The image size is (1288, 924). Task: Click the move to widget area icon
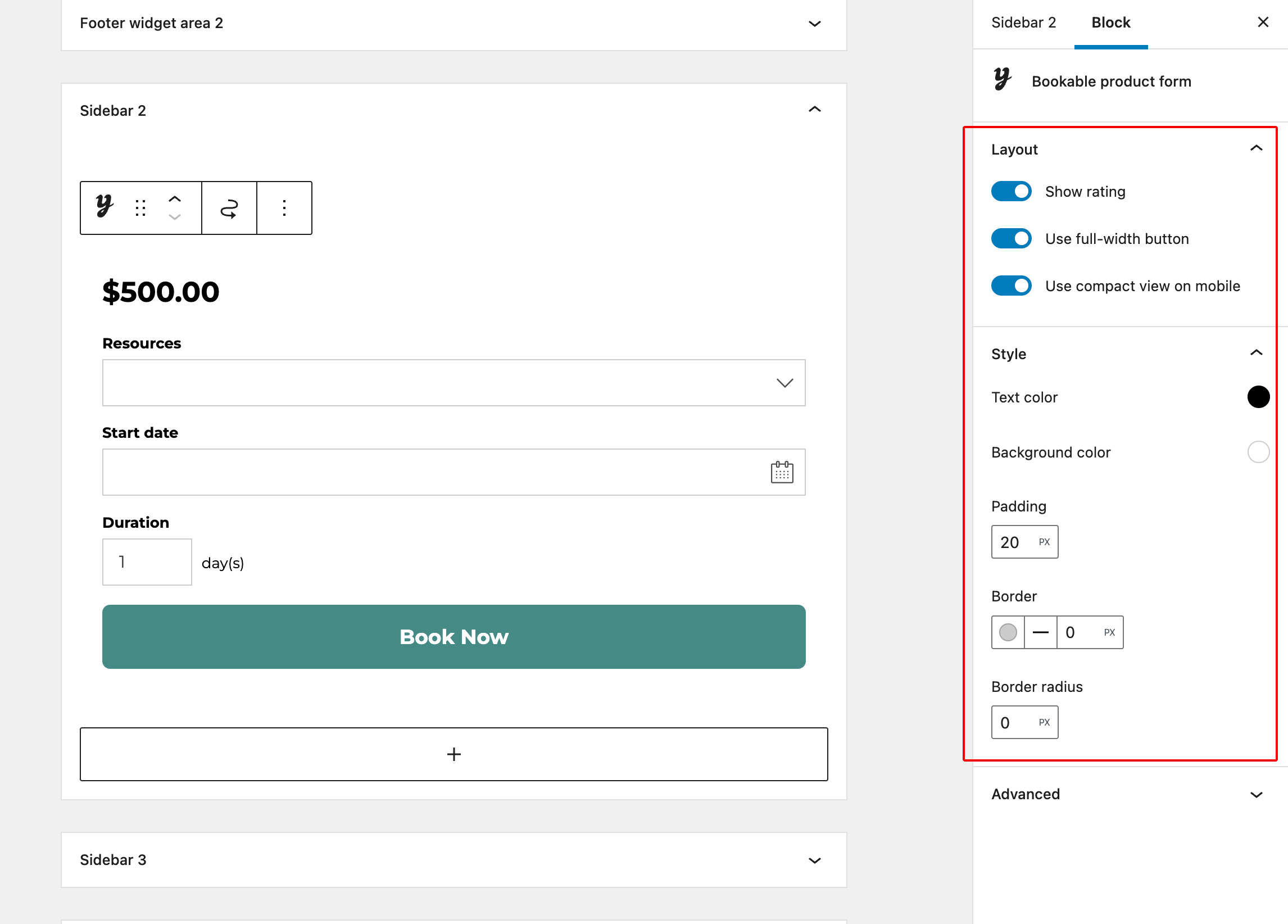(x=229, y=208)
